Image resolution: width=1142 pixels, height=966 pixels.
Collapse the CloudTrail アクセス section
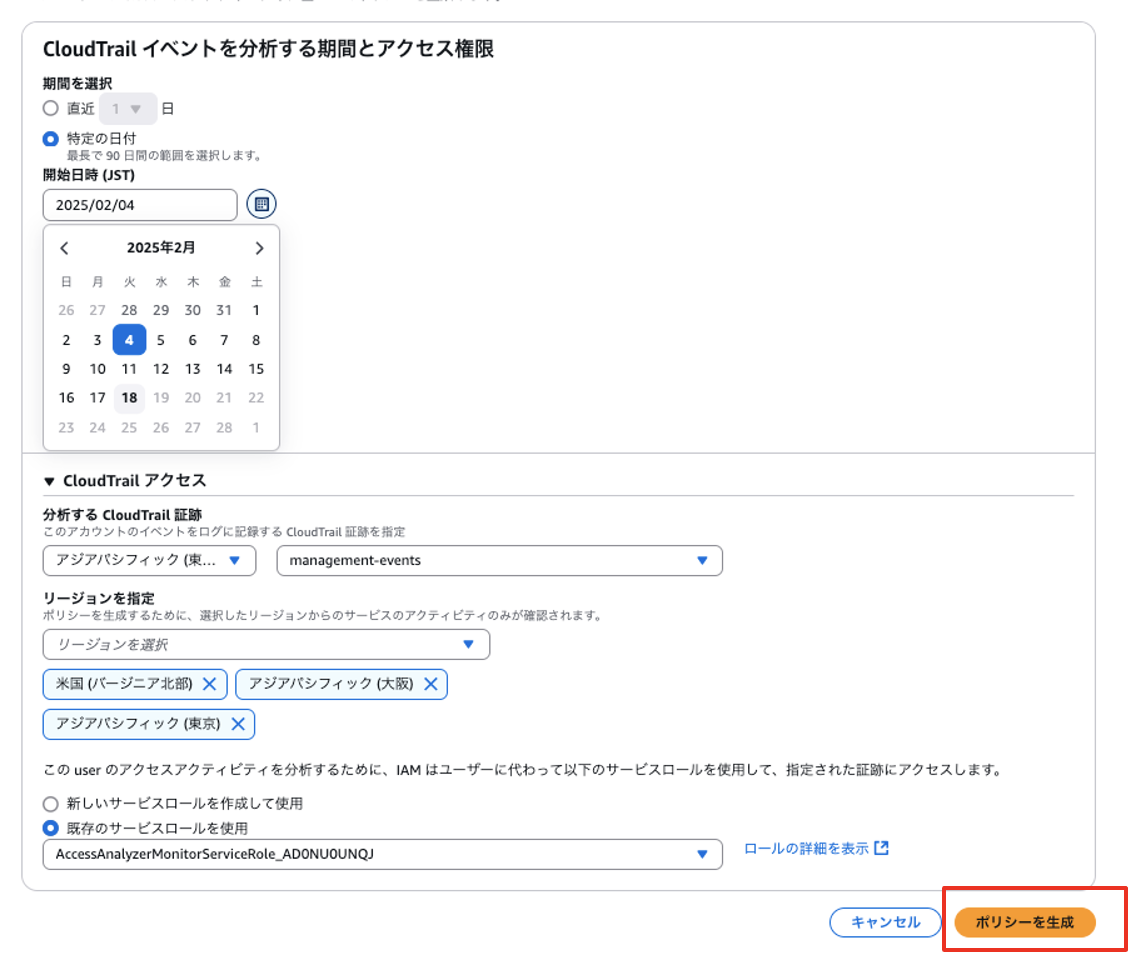[x=50, y=481]
